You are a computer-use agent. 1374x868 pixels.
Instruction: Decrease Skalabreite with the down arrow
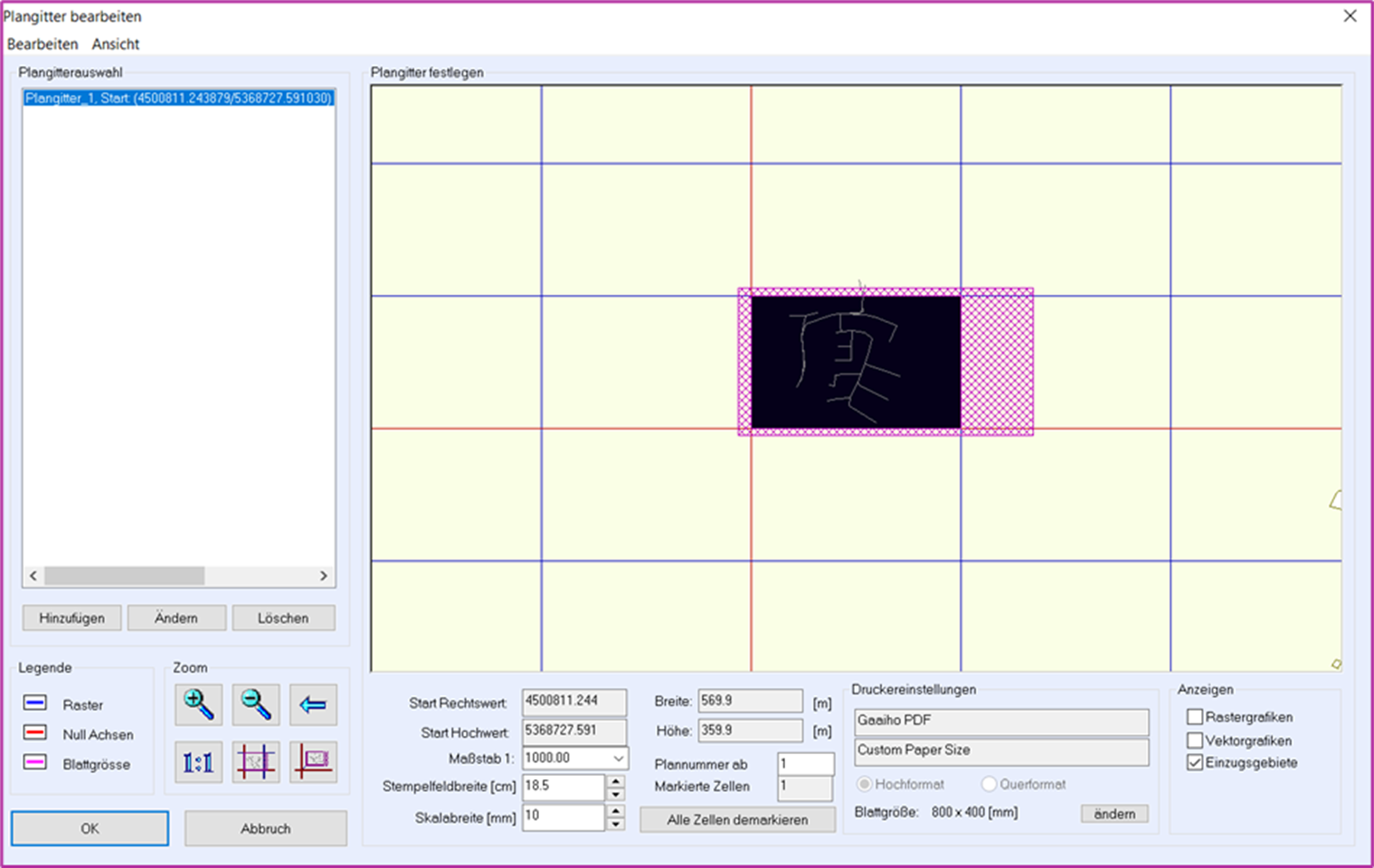(616, 824)
